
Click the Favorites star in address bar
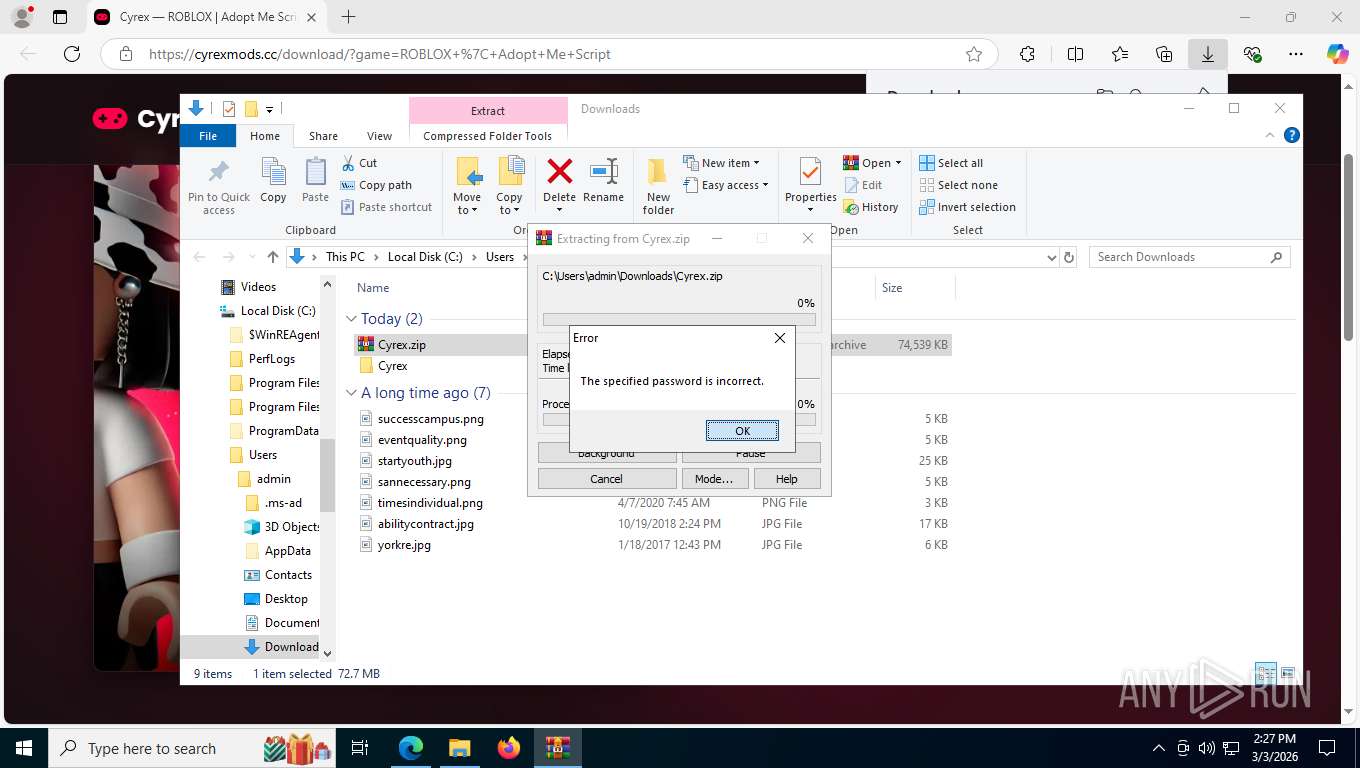pyautogui.click(x=974, y=54)
